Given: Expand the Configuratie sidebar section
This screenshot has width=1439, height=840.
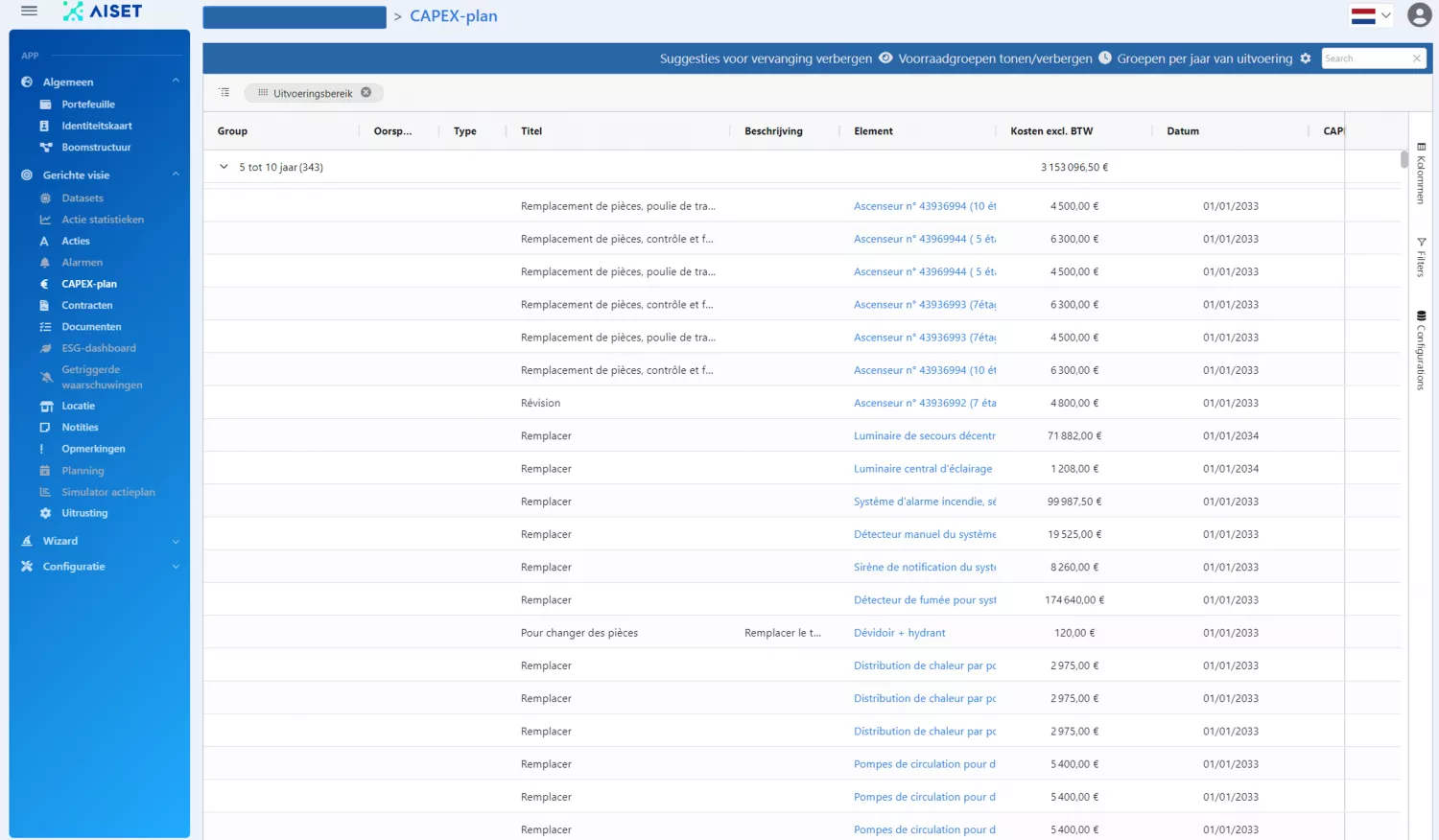Looking at the screenshot, I should (176, 567).
